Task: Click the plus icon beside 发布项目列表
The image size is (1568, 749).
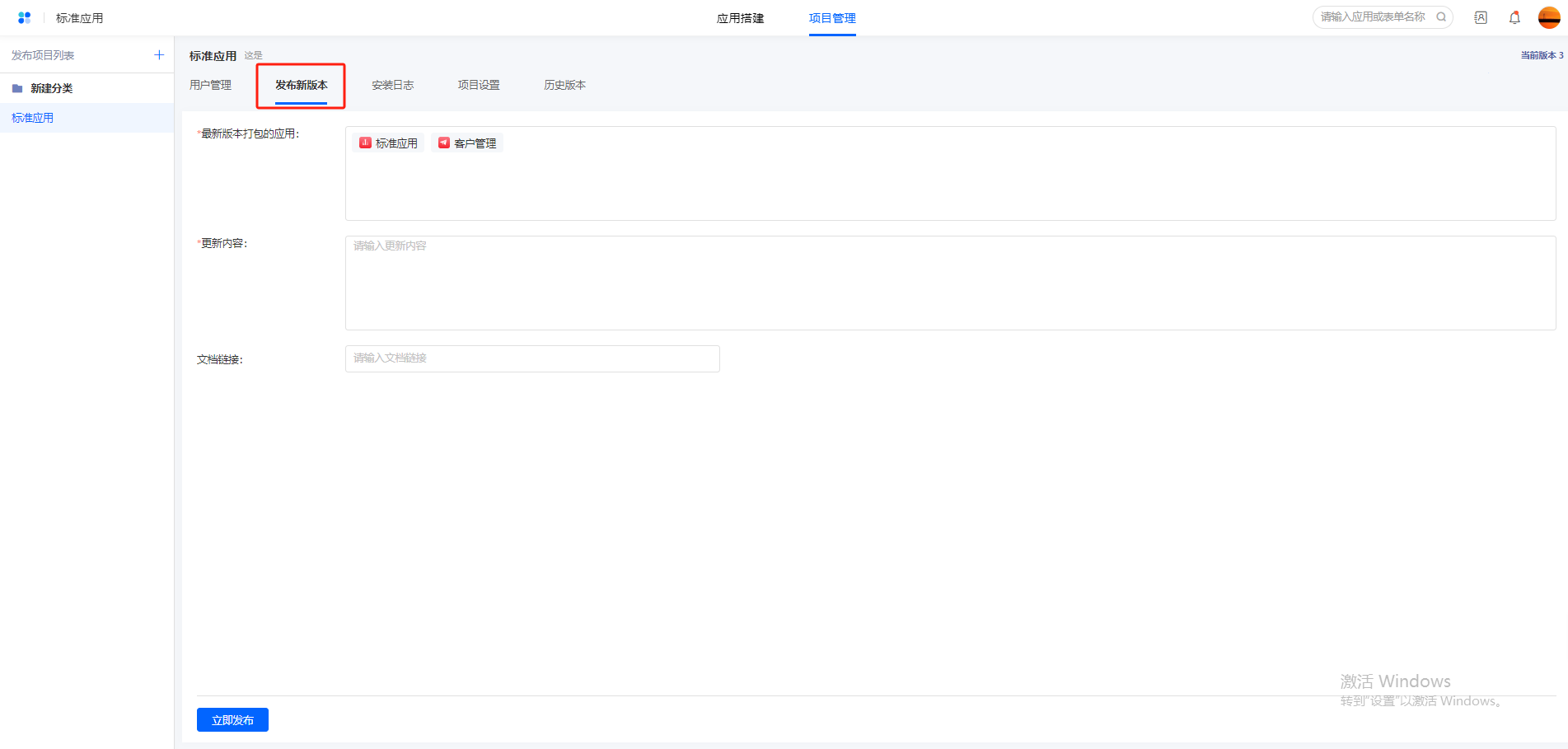Action: (159, 55)
